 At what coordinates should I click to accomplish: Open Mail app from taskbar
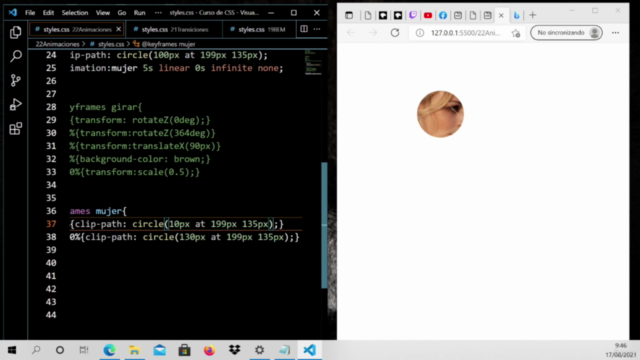pyautogui.click(x=160, y=350)
